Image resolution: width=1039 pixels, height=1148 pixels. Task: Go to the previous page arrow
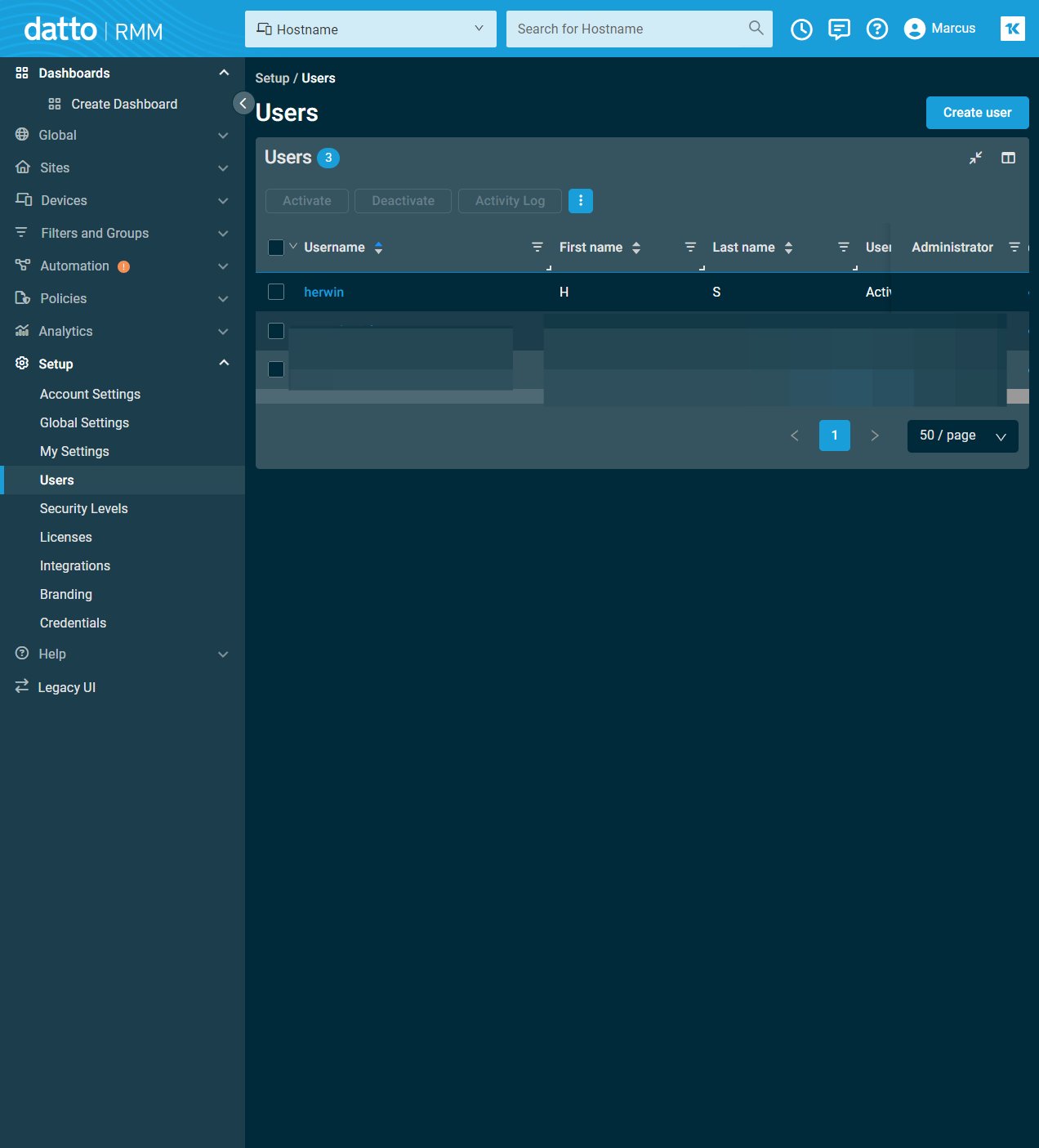[x=794, y=436]
